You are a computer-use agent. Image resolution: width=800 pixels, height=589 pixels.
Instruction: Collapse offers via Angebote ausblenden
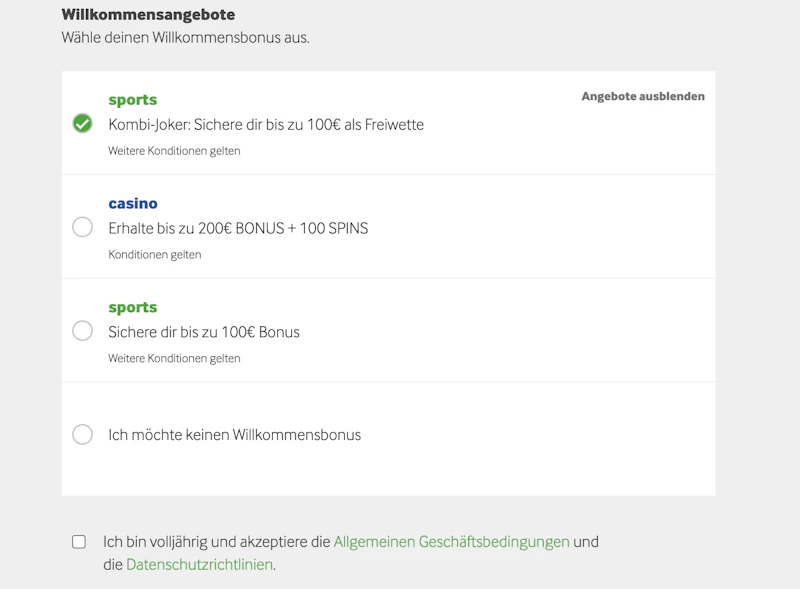click(643, 97)
